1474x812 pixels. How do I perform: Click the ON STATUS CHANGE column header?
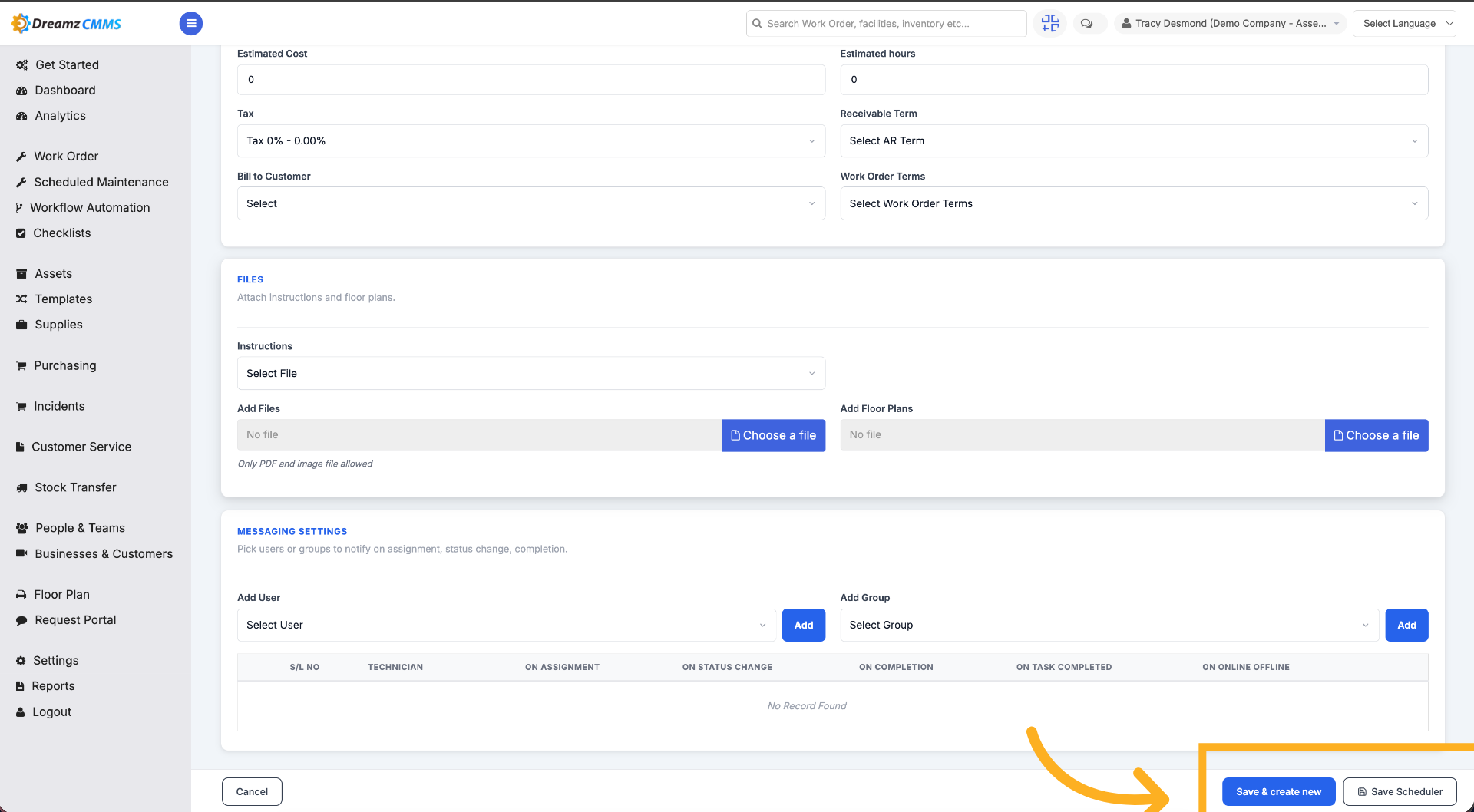[727, 667]
